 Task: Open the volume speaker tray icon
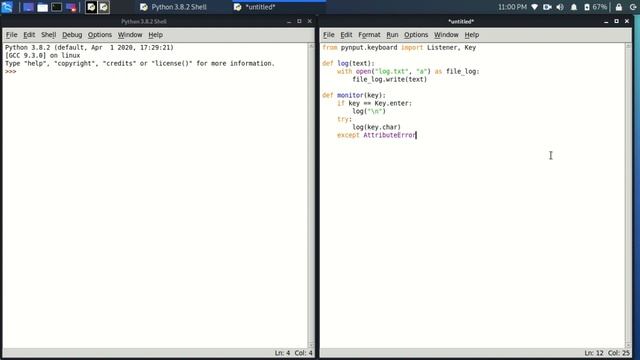(x=560, y=7)
